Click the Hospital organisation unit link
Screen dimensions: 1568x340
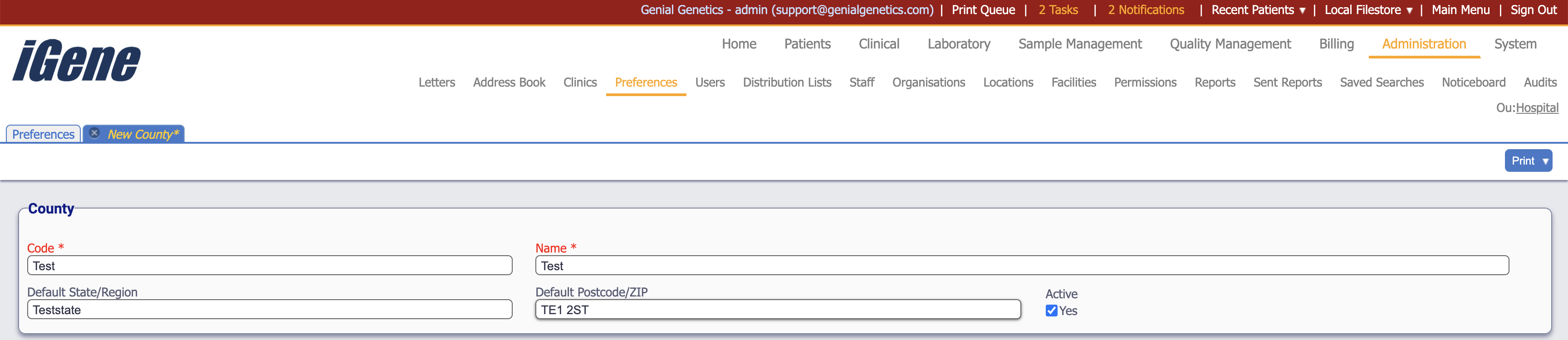click(x=1536, y=108)
